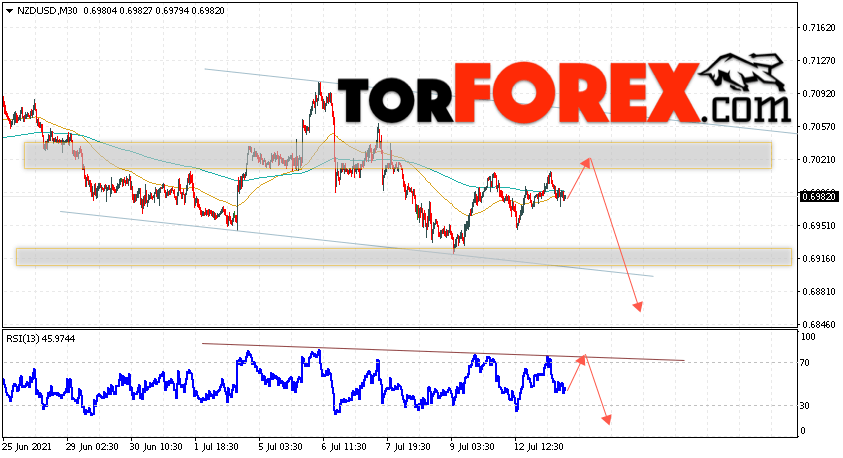Select the RSI level 70 label
The width and height of the screenshot is (843, 458).
point(805,363)
